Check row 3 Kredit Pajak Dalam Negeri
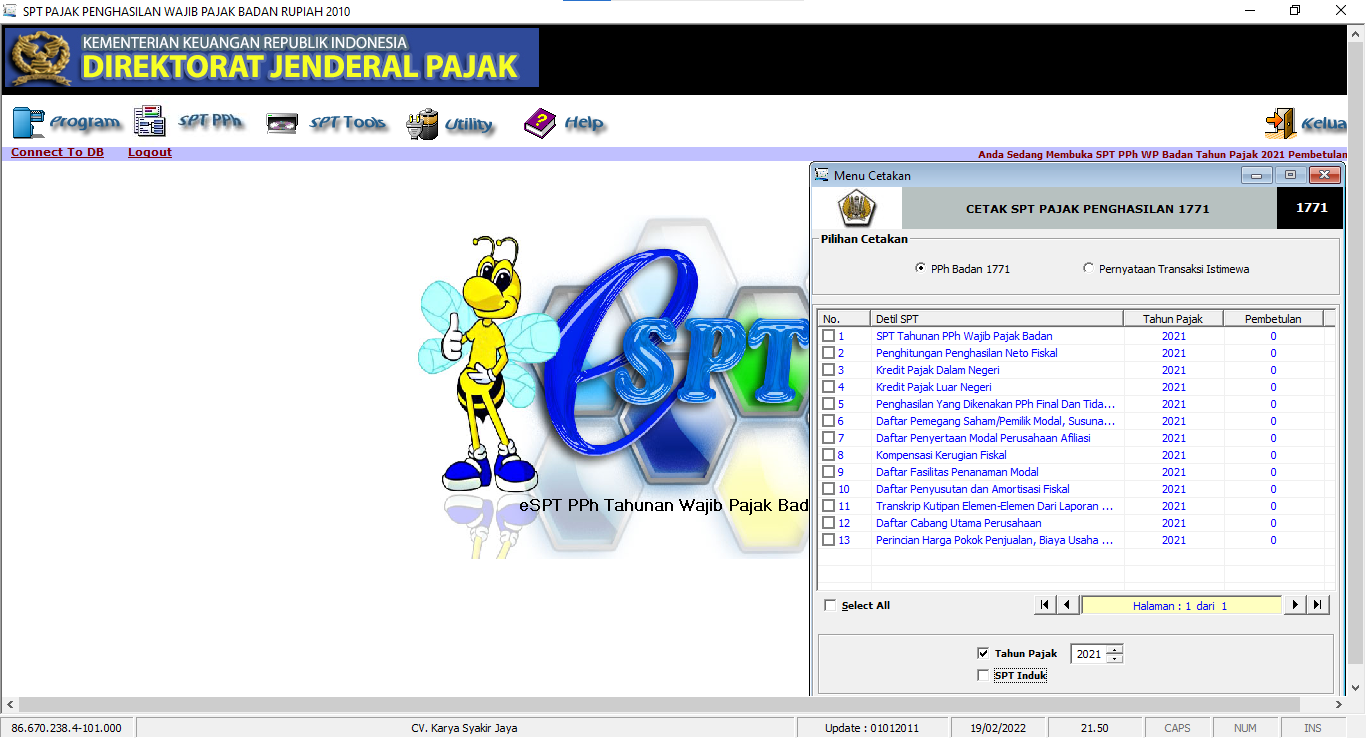This screenshot has height=738, width=1366. (x=828, y=370)
